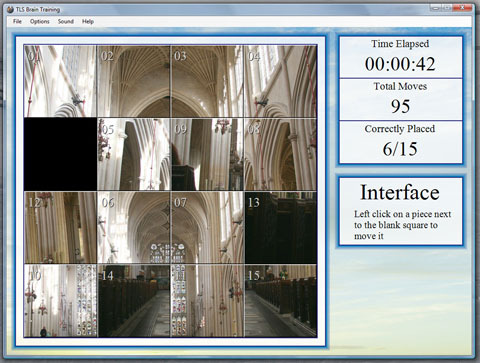The width and height of the screenshot is (480, 363).
Task: Open the Options menu
Action: pyautogui.click(x=40, y=21)
